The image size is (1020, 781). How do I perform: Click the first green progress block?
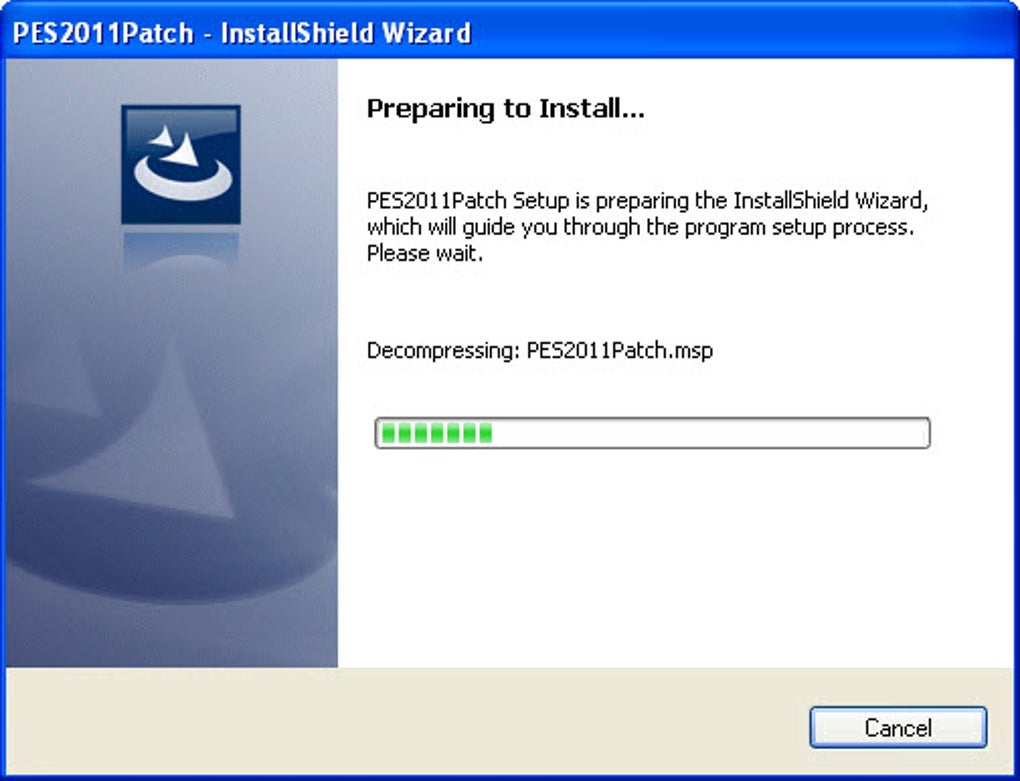point(388,433)
